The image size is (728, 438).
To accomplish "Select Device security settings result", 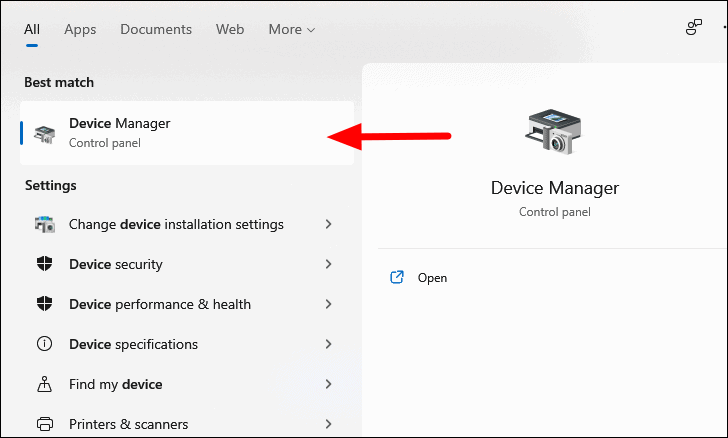I will (x=187, y=264).
